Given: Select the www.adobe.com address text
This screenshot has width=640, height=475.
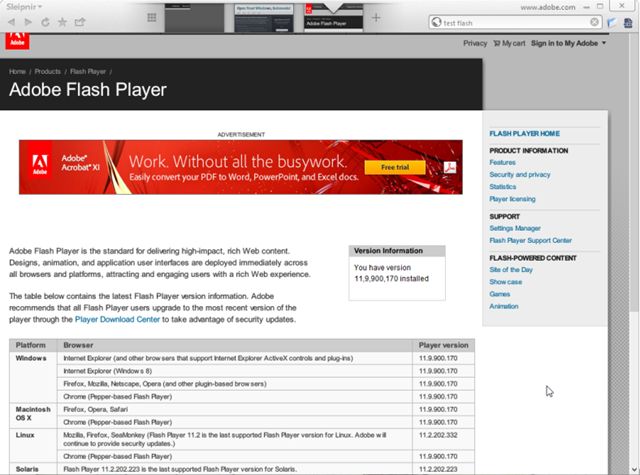Looking at the screenshot, I should [x=548, y=7].
